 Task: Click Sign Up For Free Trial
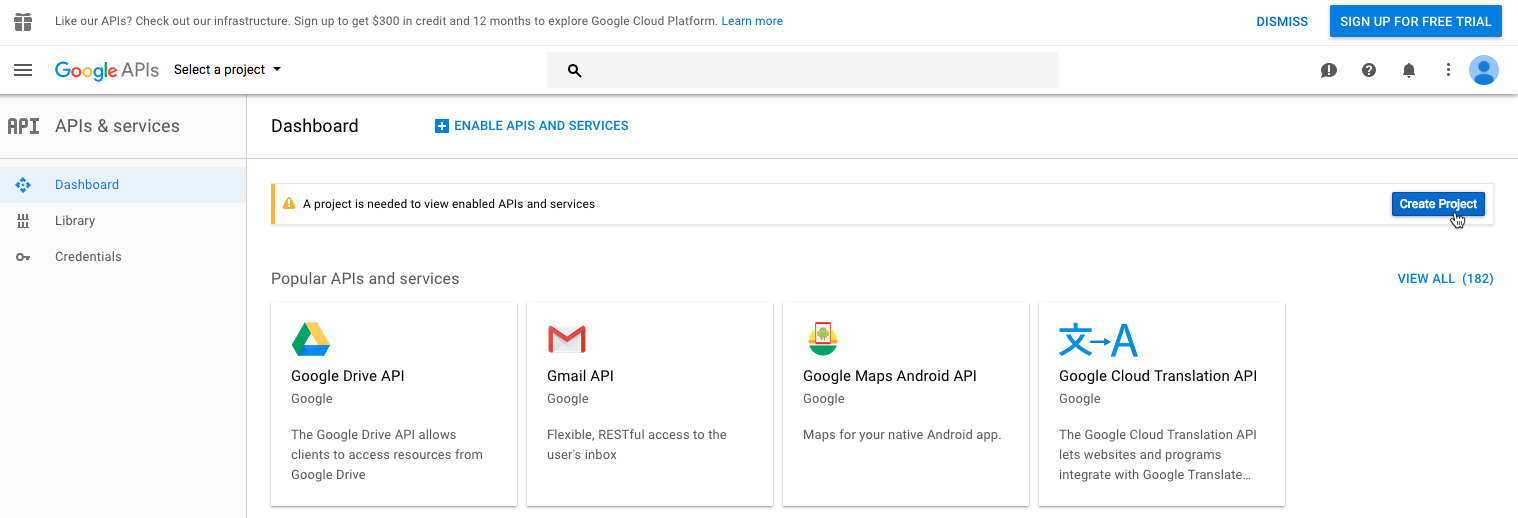(x=1415, y=21)
